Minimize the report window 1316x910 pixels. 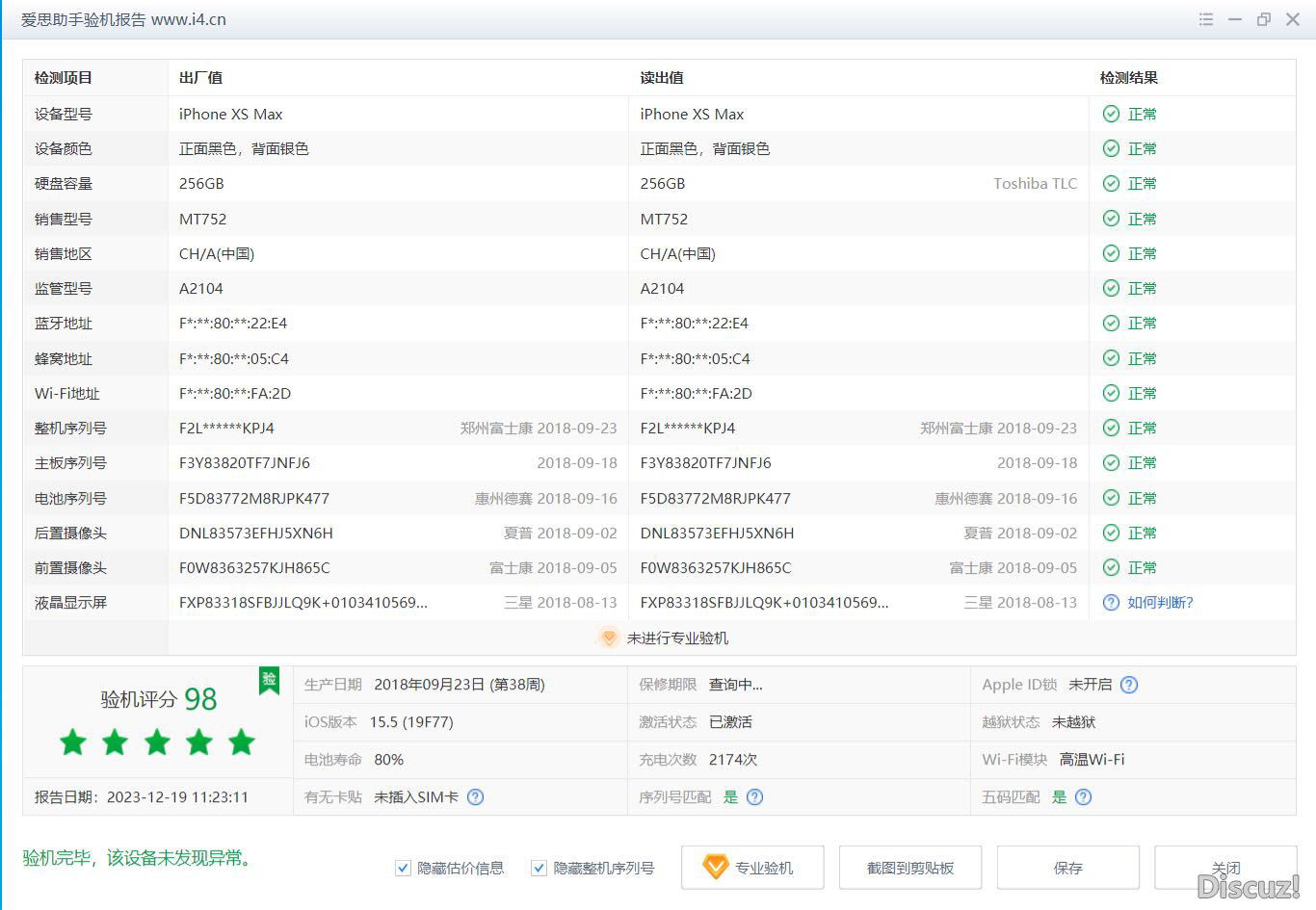click(1234, 19)
